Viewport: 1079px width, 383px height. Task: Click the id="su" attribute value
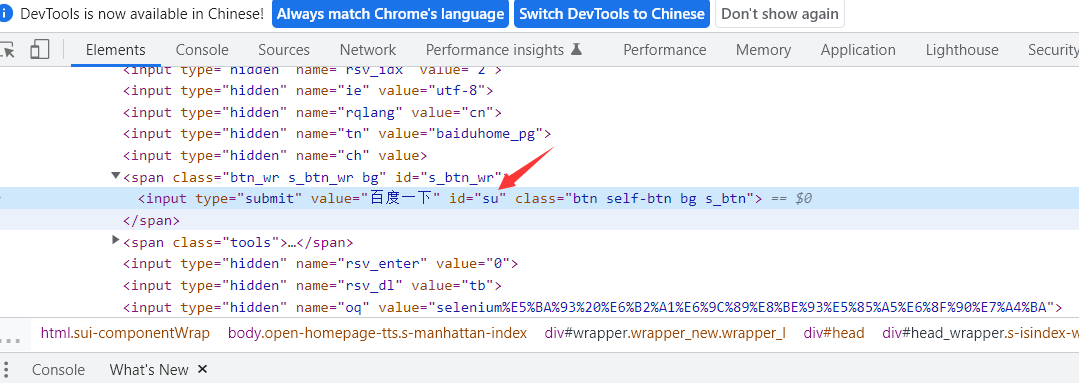pyautogui.click(x=490, y=199)
